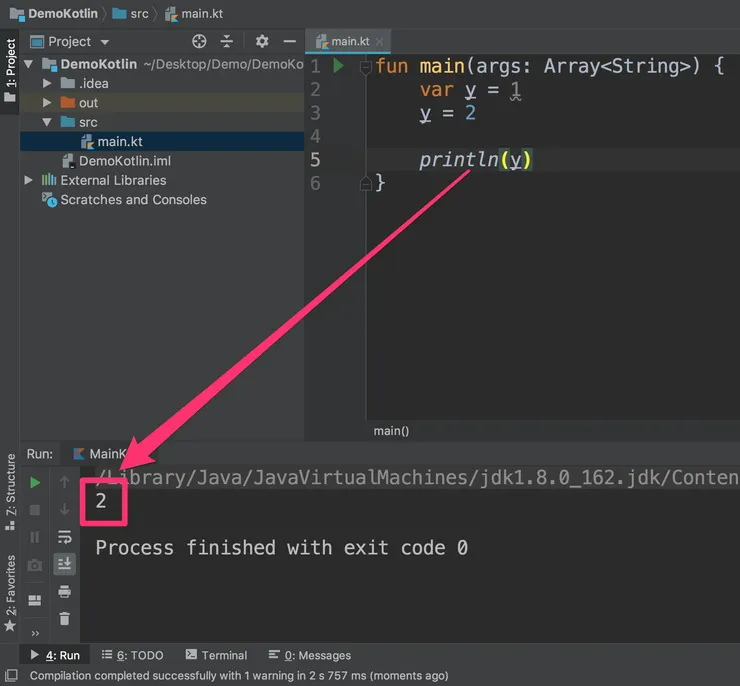Open the Project view dropdown
The width and height of the screenshot is (740, 686).
[x=105, y=42]
